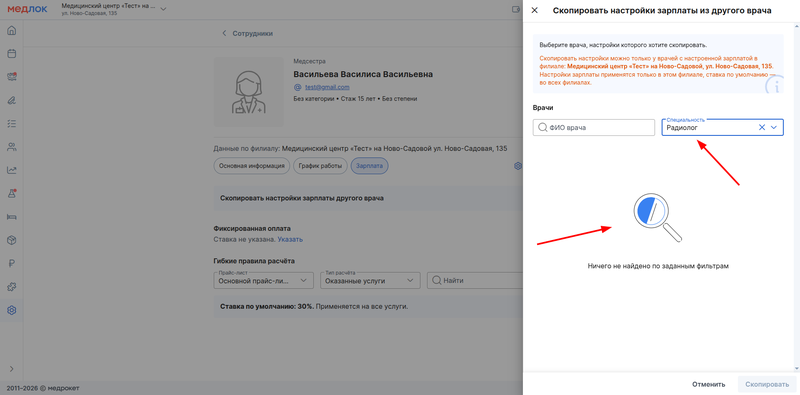Image resolution: width=800 pixels, height=395 pixels.
Task: Open the laboratory flask icon in sidebar
Action: pyautogui.click(x=12, y=193)
